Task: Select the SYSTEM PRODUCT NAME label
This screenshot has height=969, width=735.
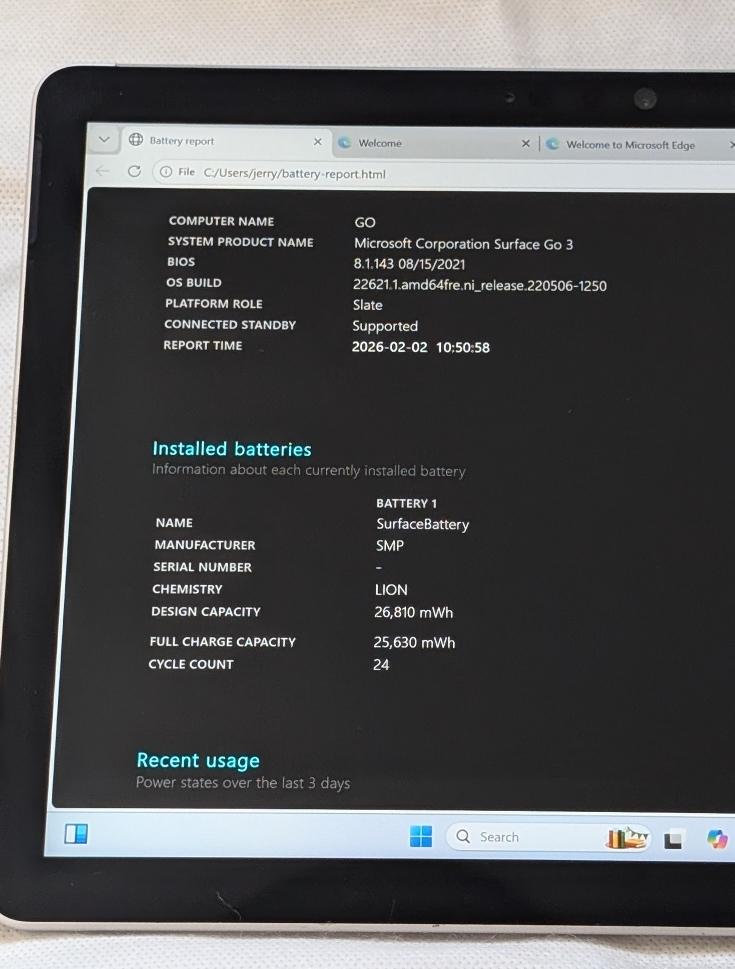Action: 240,242
